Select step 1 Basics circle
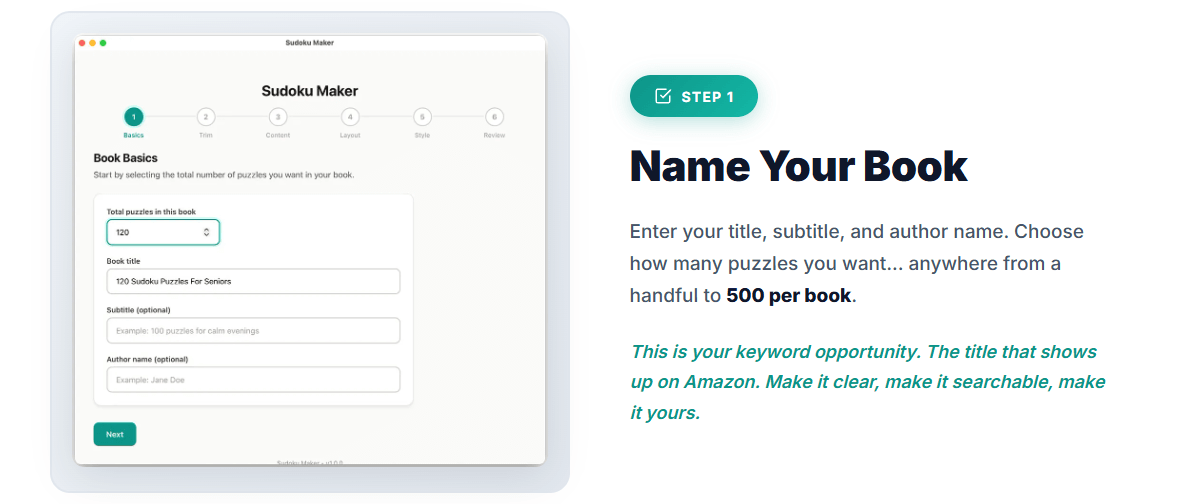Viewport: 1180px width, 504px height. (x=134, y=116)
